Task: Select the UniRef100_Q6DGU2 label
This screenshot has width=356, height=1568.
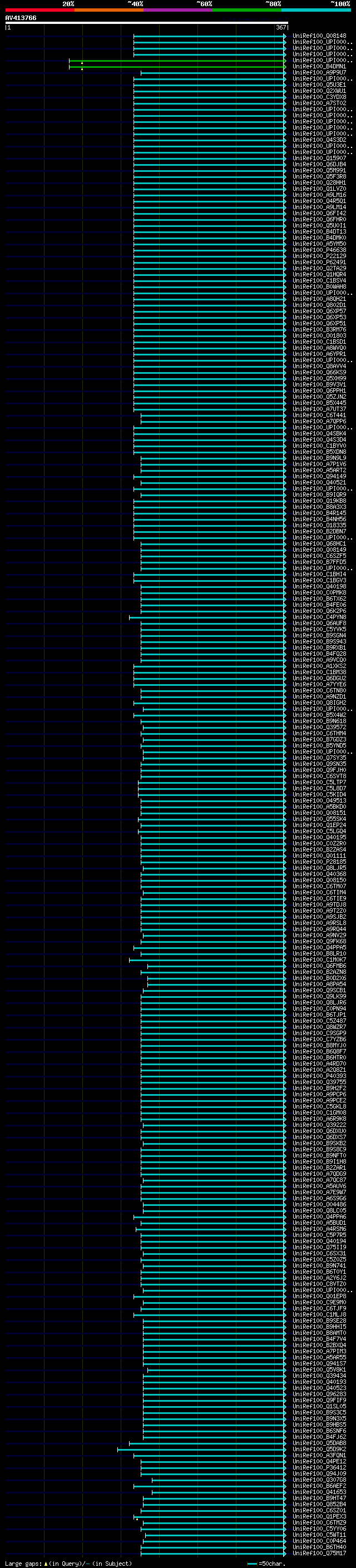Action: [x=319, y=678]
